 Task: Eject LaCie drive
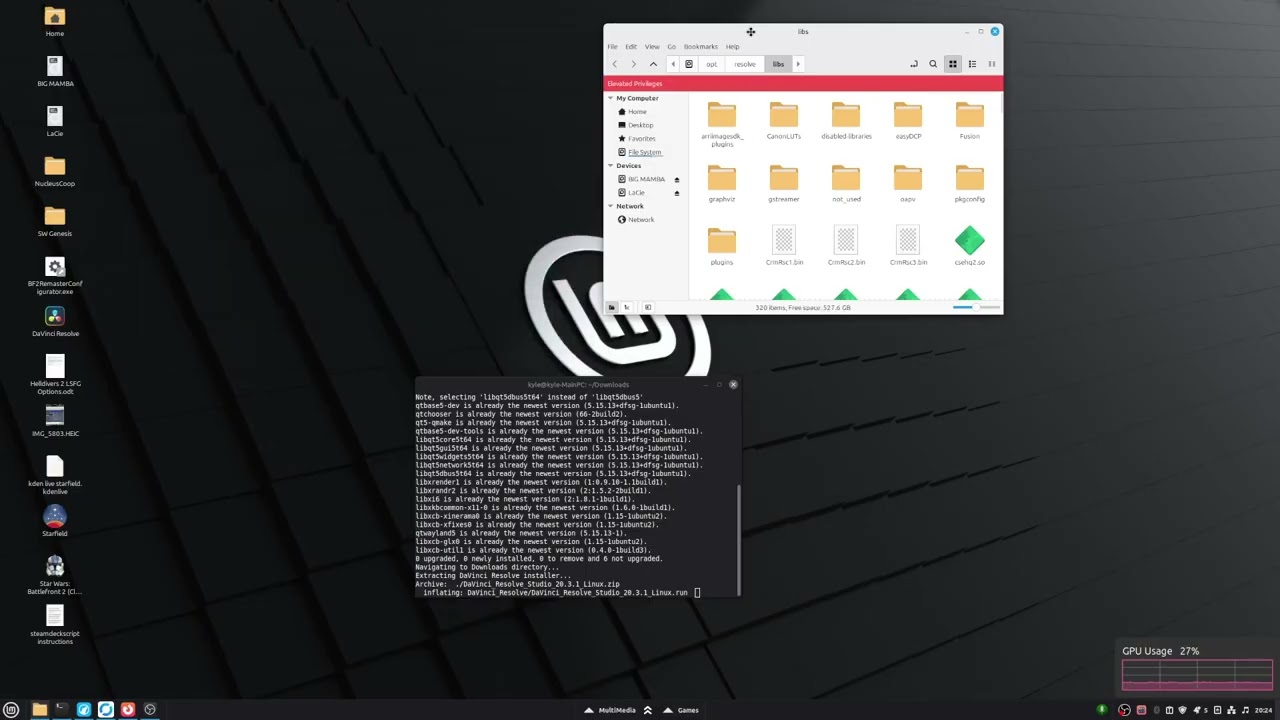[676, 193]
